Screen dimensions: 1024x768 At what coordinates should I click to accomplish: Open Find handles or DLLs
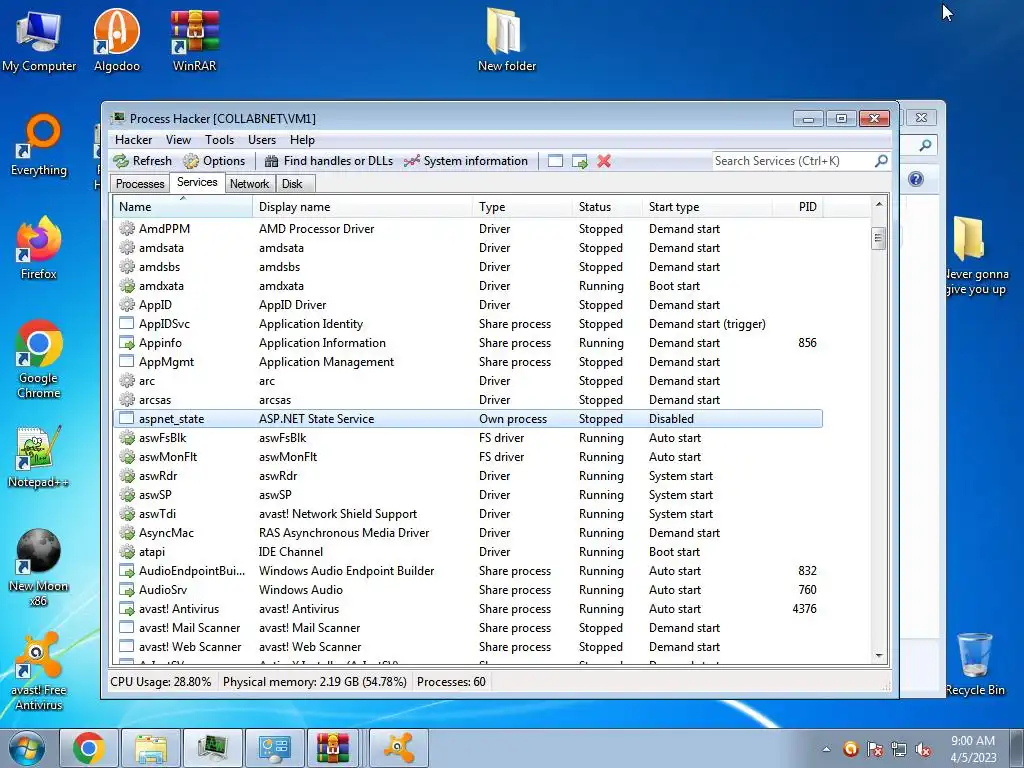328,161
